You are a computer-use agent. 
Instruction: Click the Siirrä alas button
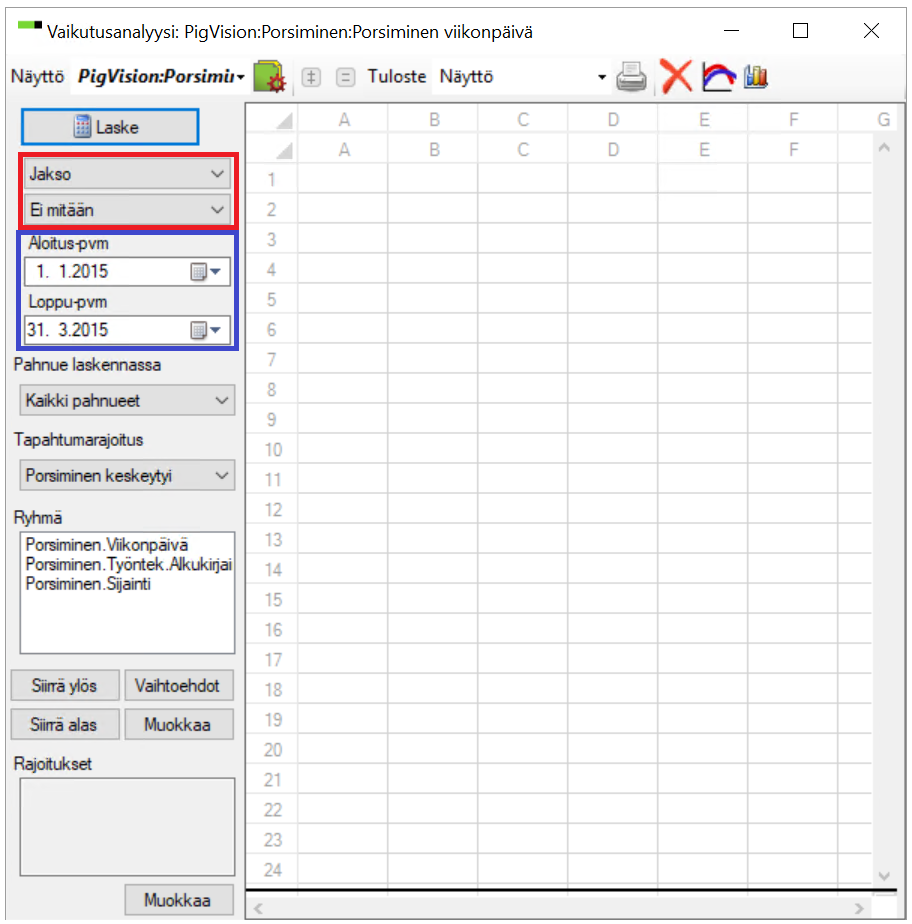pyautogui.click(x=65, y=724)
